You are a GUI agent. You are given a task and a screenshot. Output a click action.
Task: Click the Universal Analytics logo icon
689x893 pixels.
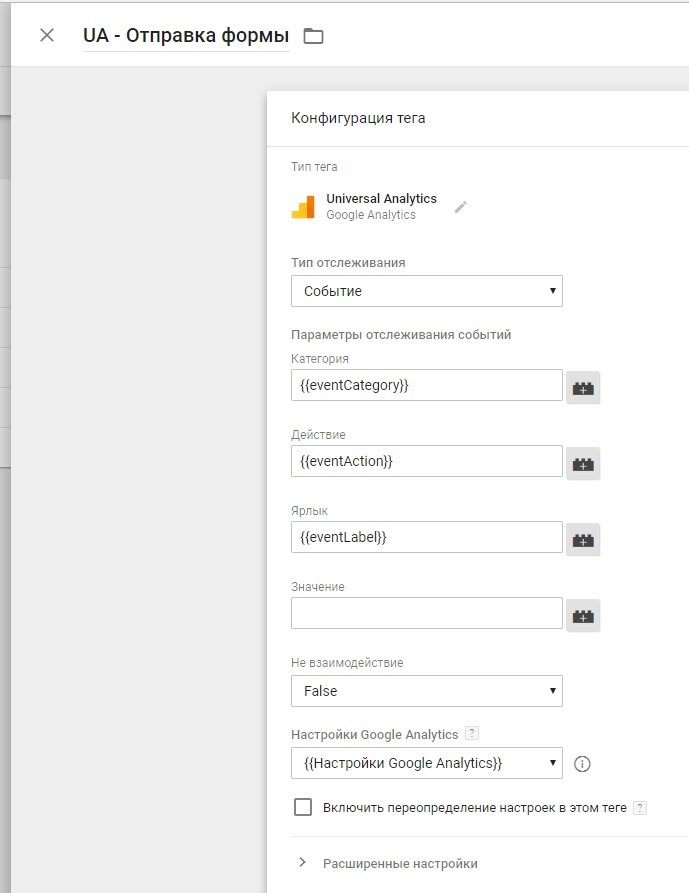click(x=303, y=207)
